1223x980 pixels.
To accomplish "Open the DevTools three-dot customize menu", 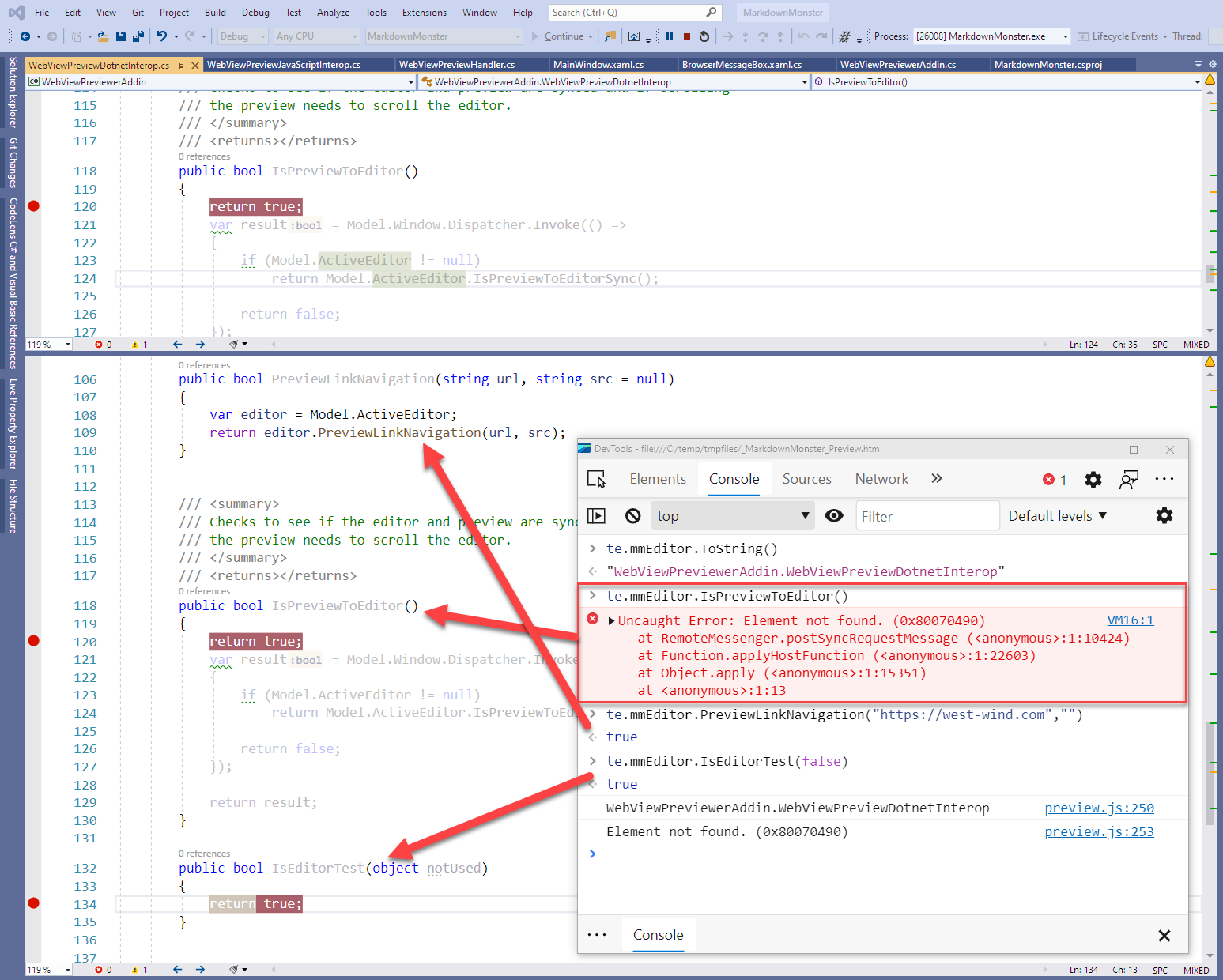I will pyautogui.click(x=1164, y=479).
